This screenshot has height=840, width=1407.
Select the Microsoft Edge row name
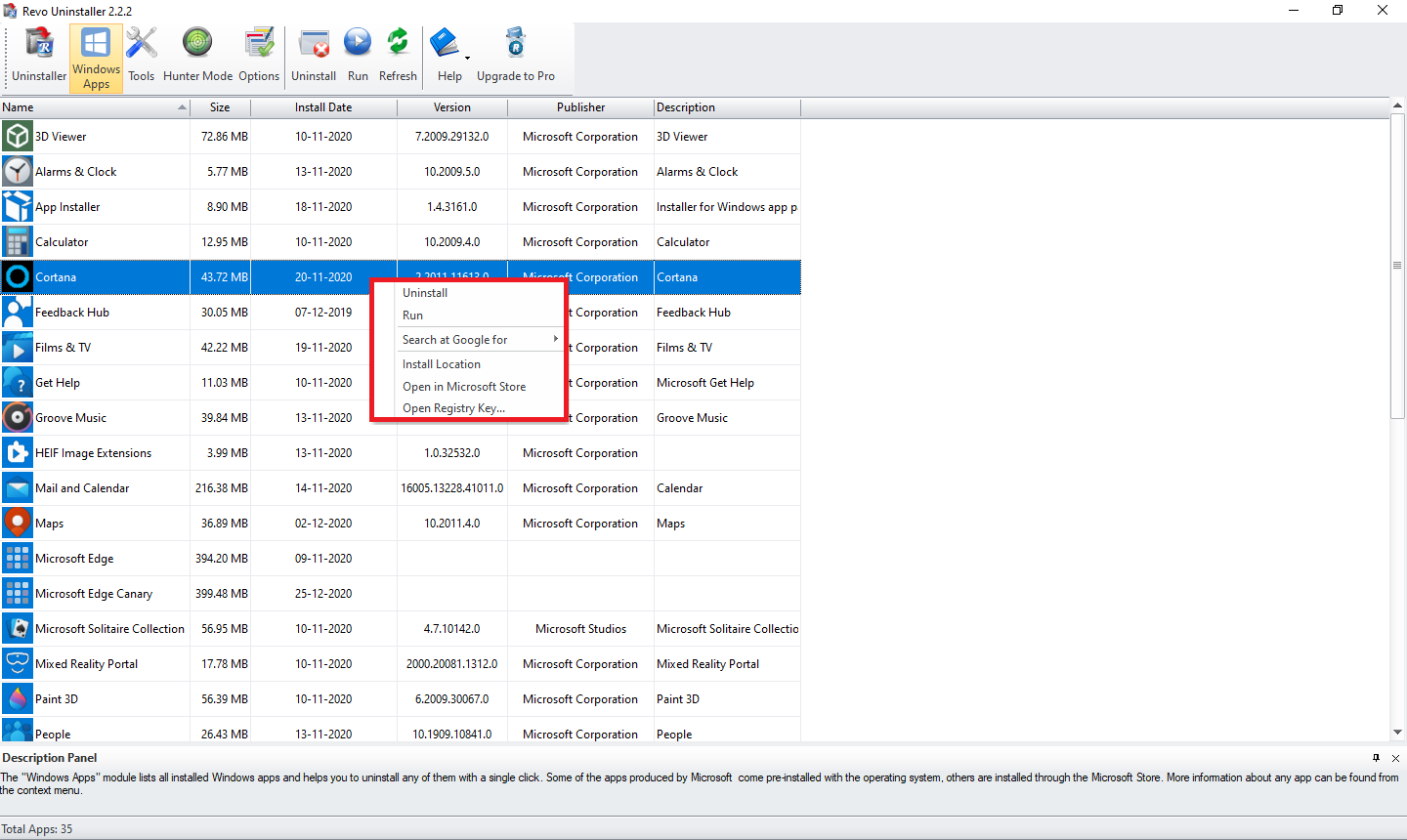click(74, 559)
